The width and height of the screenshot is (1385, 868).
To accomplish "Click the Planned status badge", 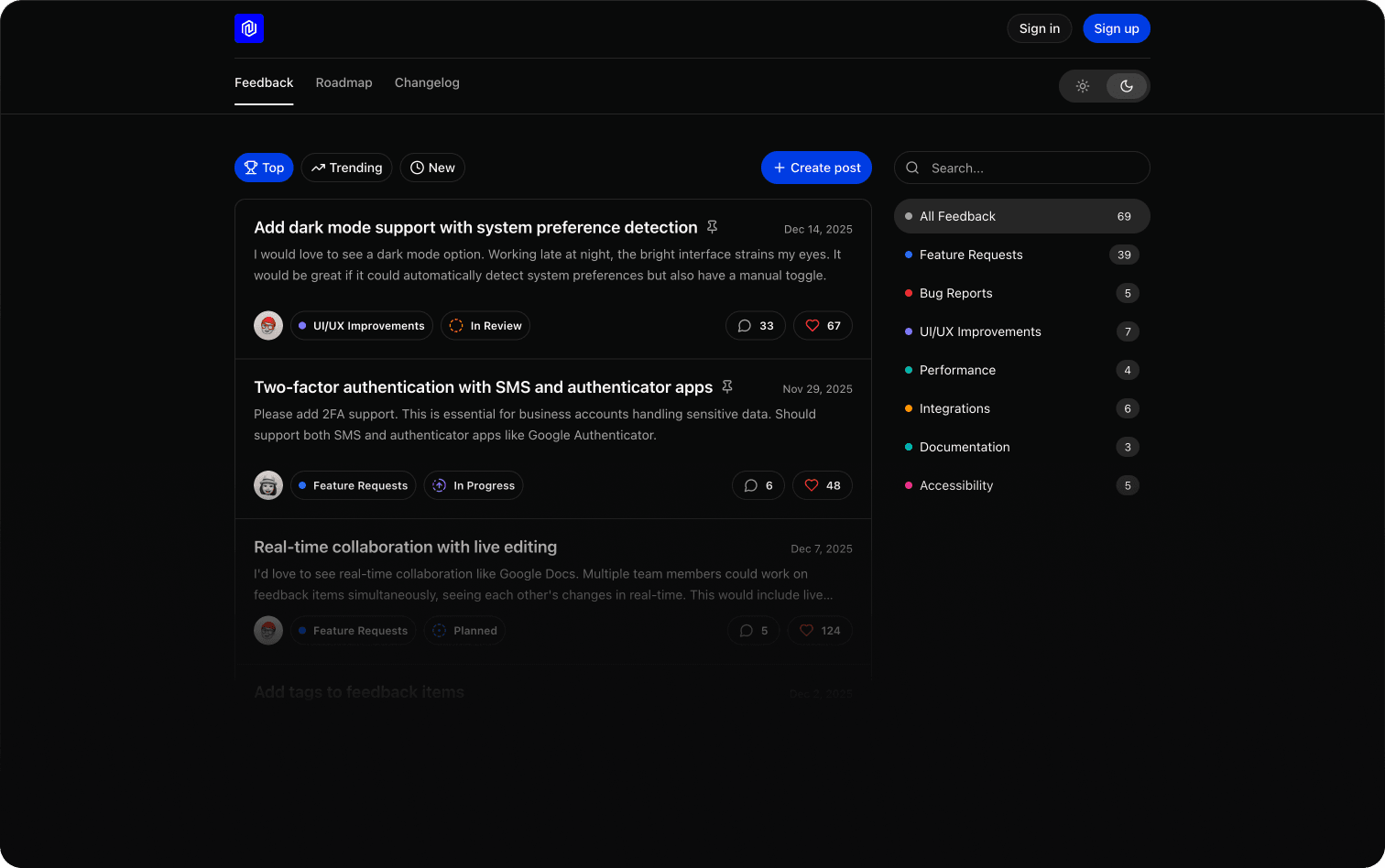I will (x=464, y=630).
